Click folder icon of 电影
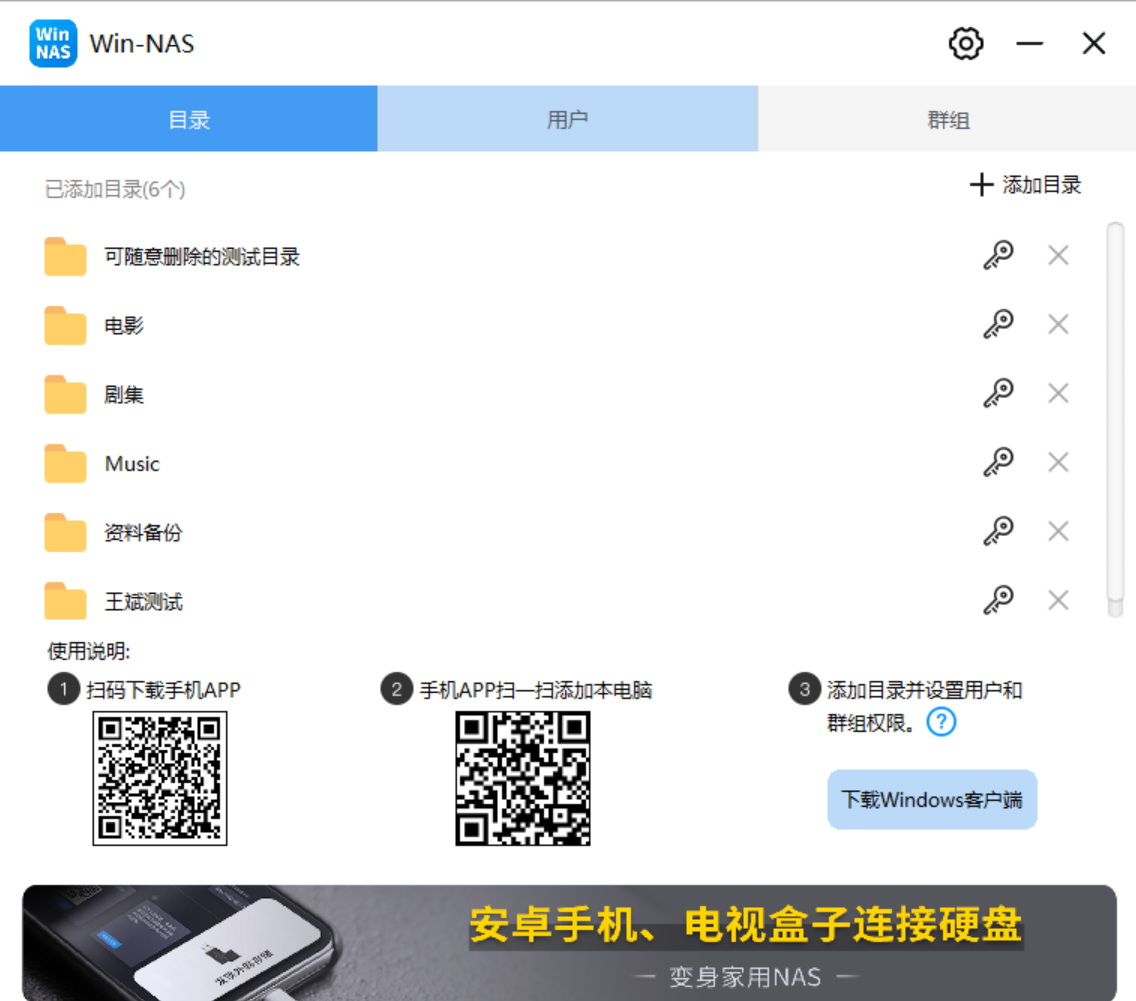The image size is (1136, 1001). point(65,325)
